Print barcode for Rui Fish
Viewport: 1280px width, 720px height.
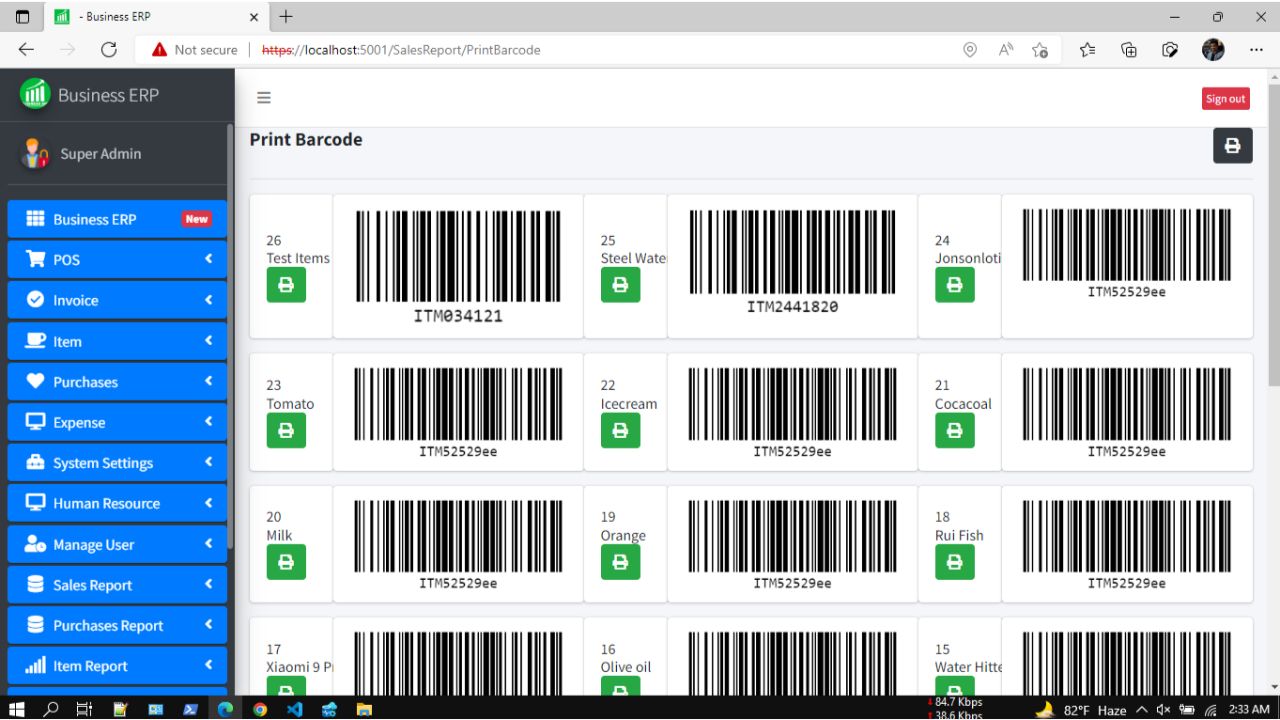point(954,562)
